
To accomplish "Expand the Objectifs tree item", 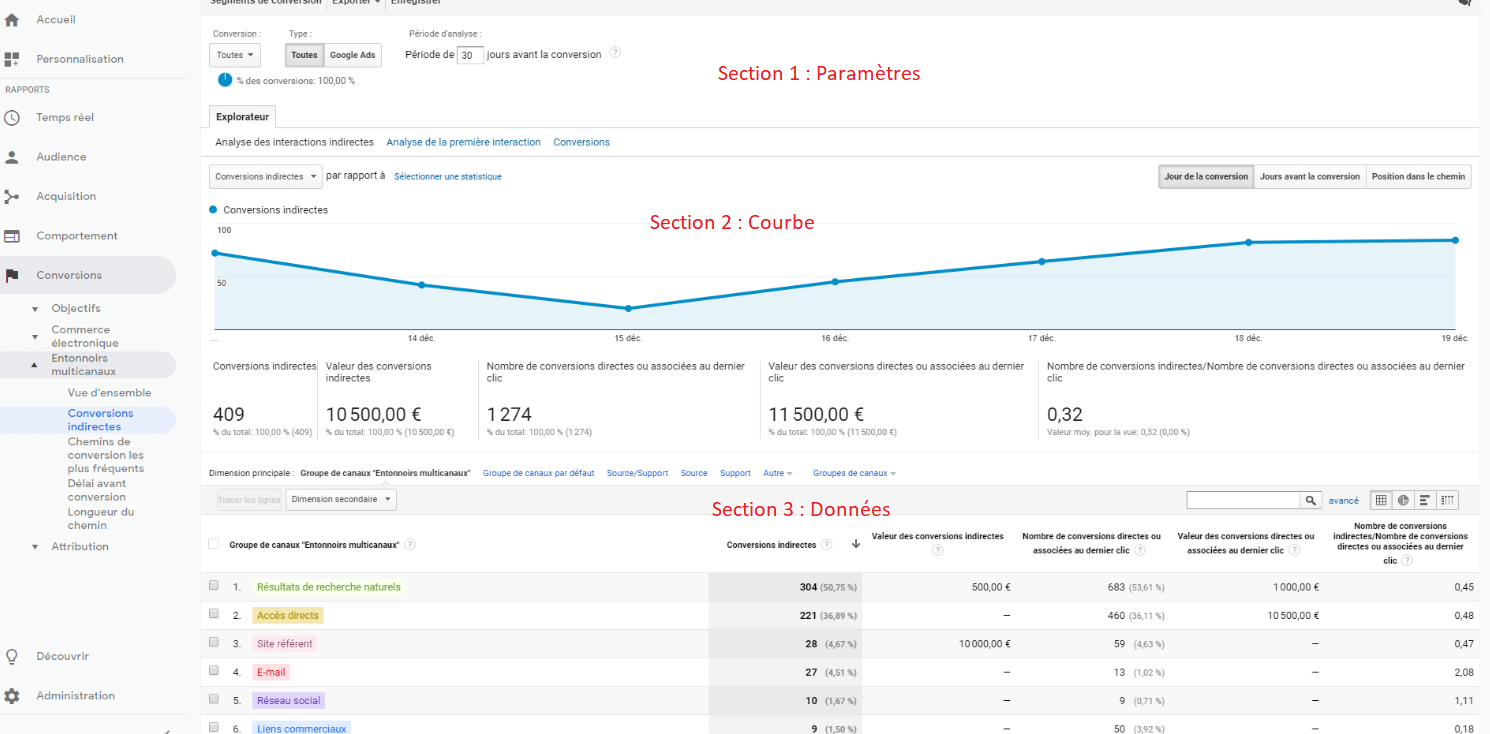I will pos(35,309).
